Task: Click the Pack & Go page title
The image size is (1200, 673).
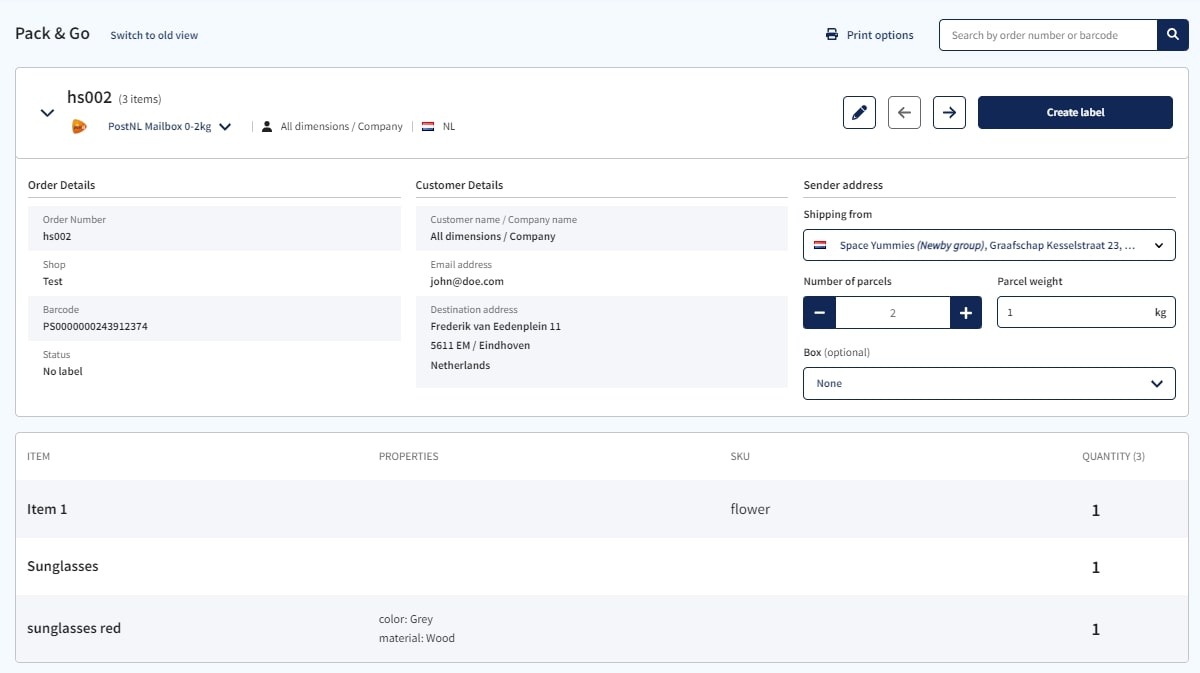Action: [53, 34]
